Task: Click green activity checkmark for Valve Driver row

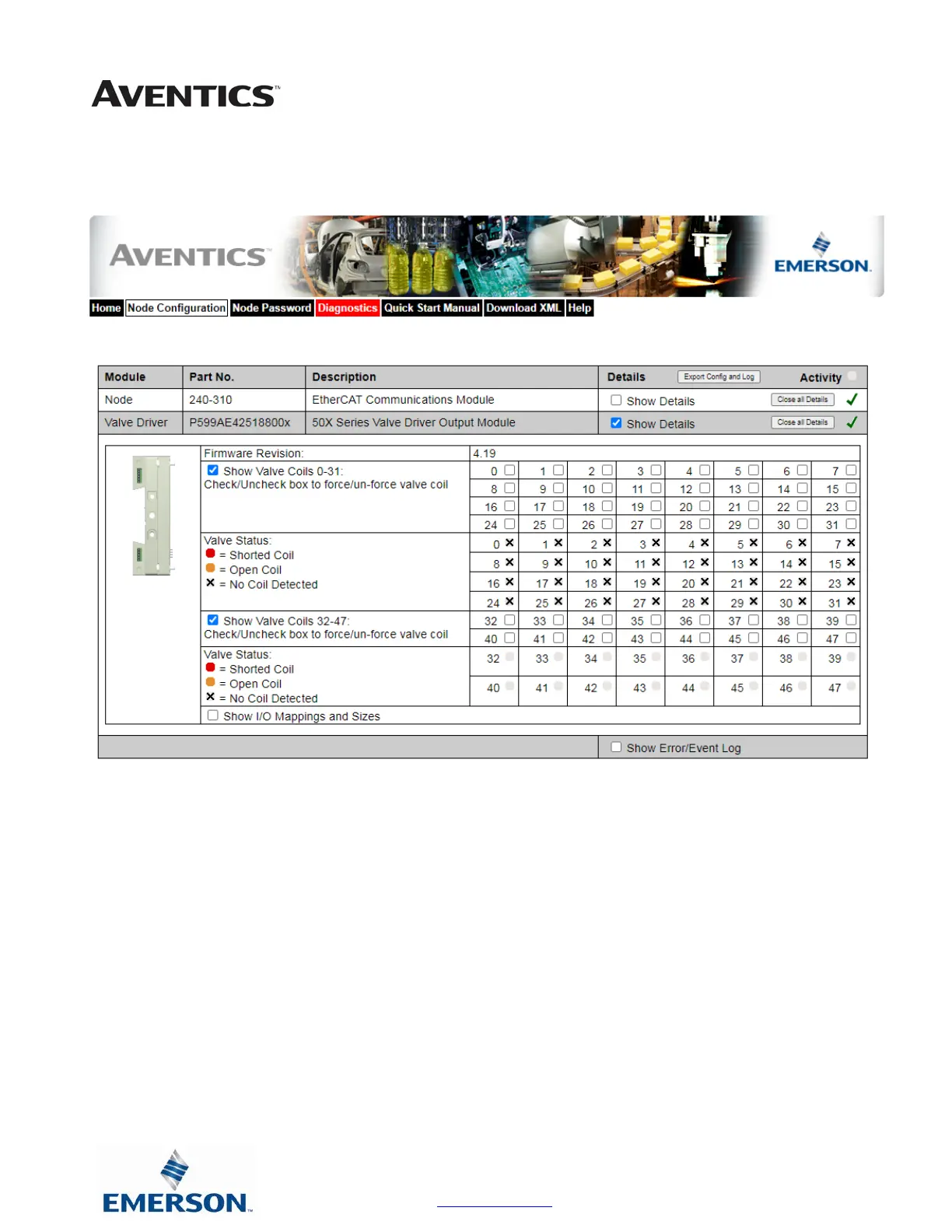Action: [852, 422]
